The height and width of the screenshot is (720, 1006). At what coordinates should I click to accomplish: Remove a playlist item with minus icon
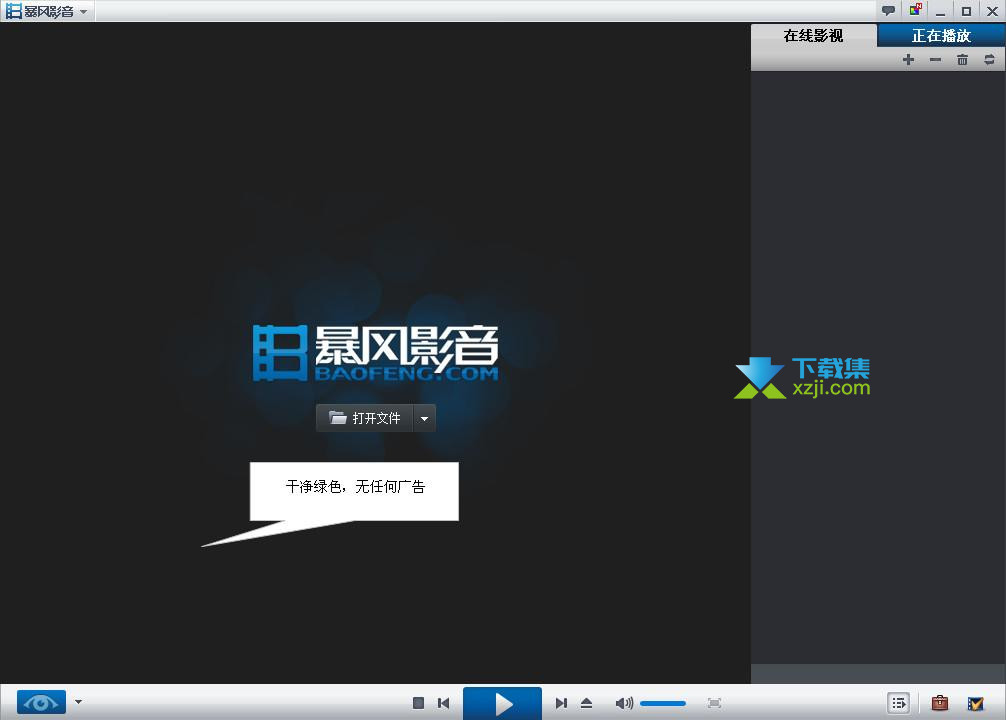[935, 60]
